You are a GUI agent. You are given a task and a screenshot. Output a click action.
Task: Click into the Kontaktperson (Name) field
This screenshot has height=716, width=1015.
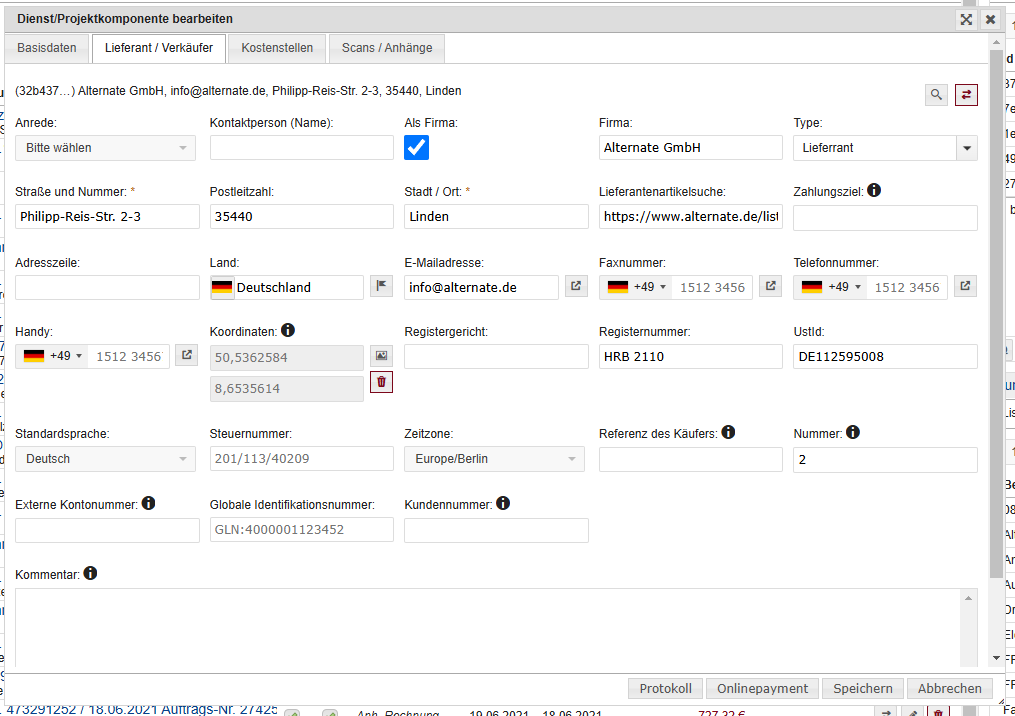pyautogui.click(x=302, y=148)
